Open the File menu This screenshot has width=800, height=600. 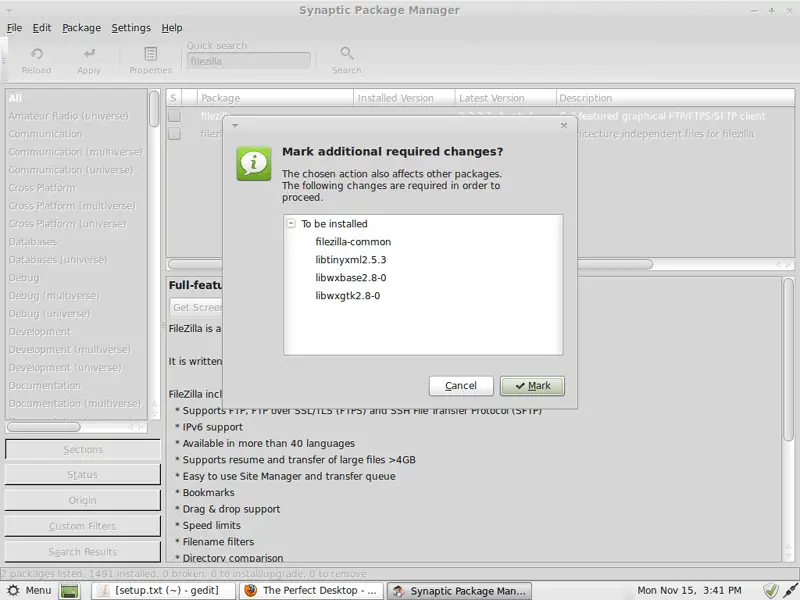pos(14,28)
